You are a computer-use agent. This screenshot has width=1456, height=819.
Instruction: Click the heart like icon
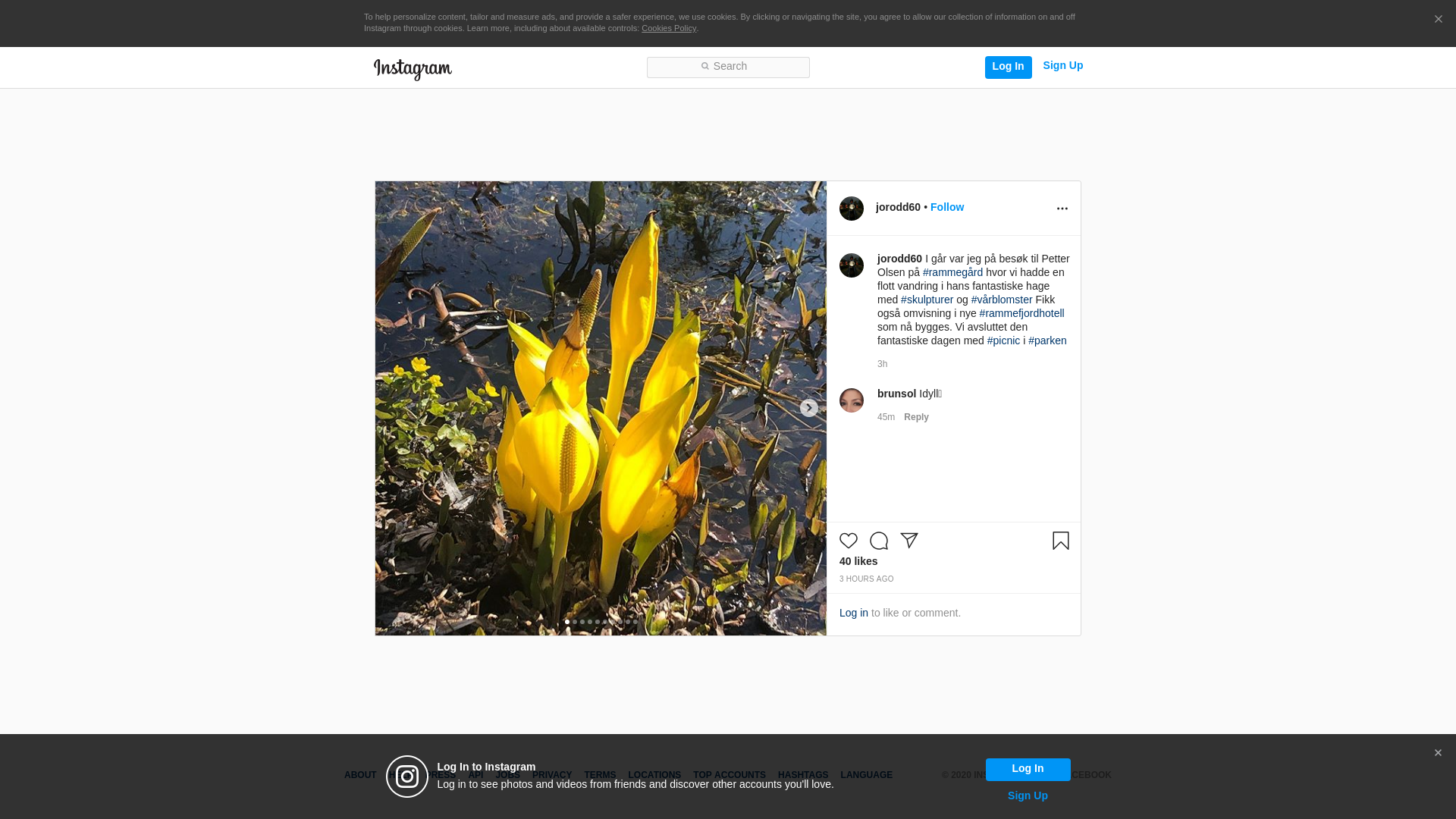(848, 541)
